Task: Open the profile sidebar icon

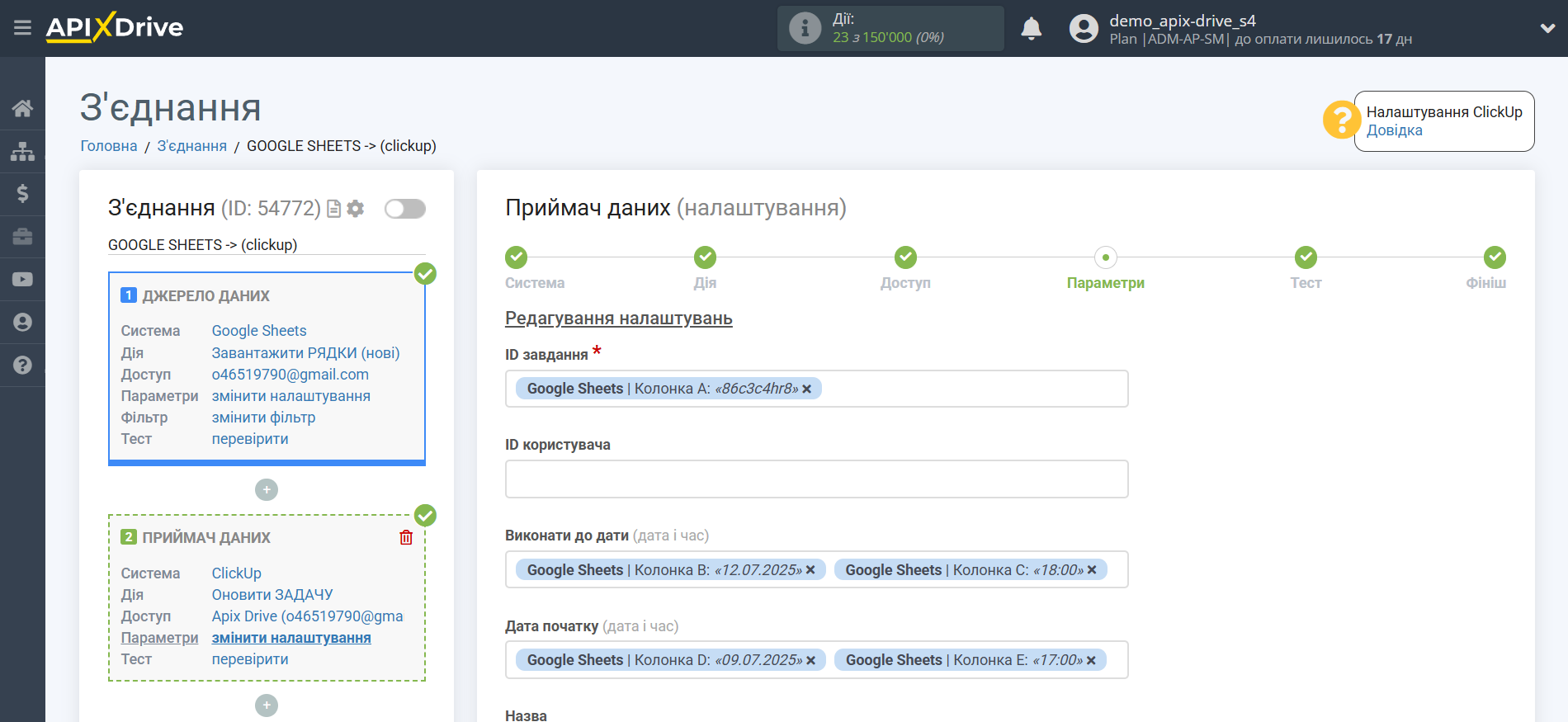Action: point(22,323)
